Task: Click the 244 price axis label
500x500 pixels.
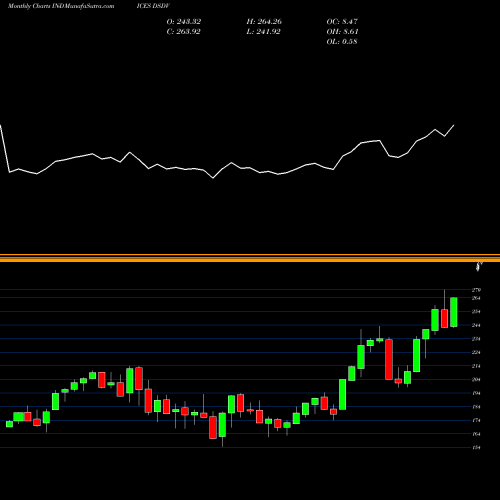Action: click(x=476, y=325)
